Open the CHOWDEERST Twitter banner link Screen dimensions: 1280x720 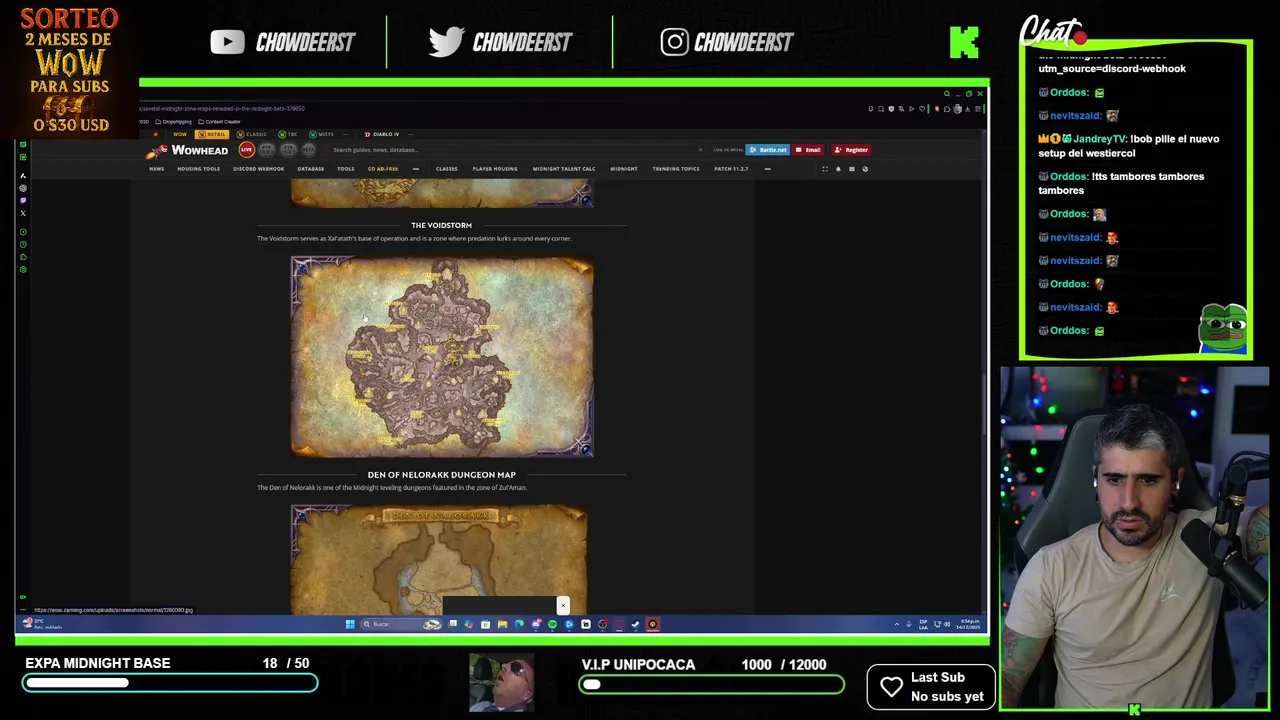pos(500,42)
